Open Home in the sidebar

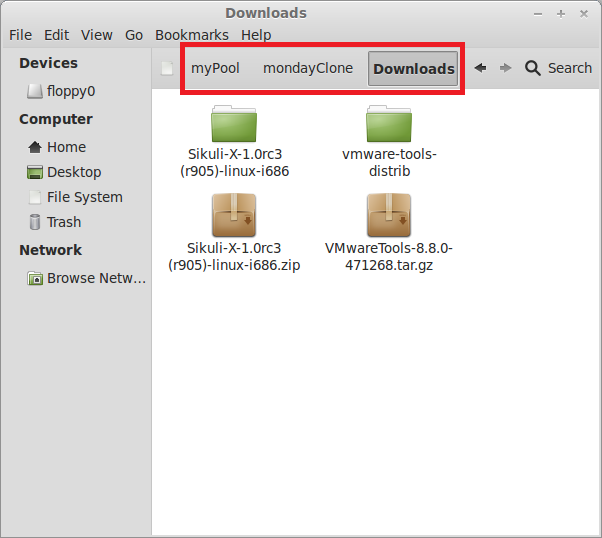tap(56, 147)
